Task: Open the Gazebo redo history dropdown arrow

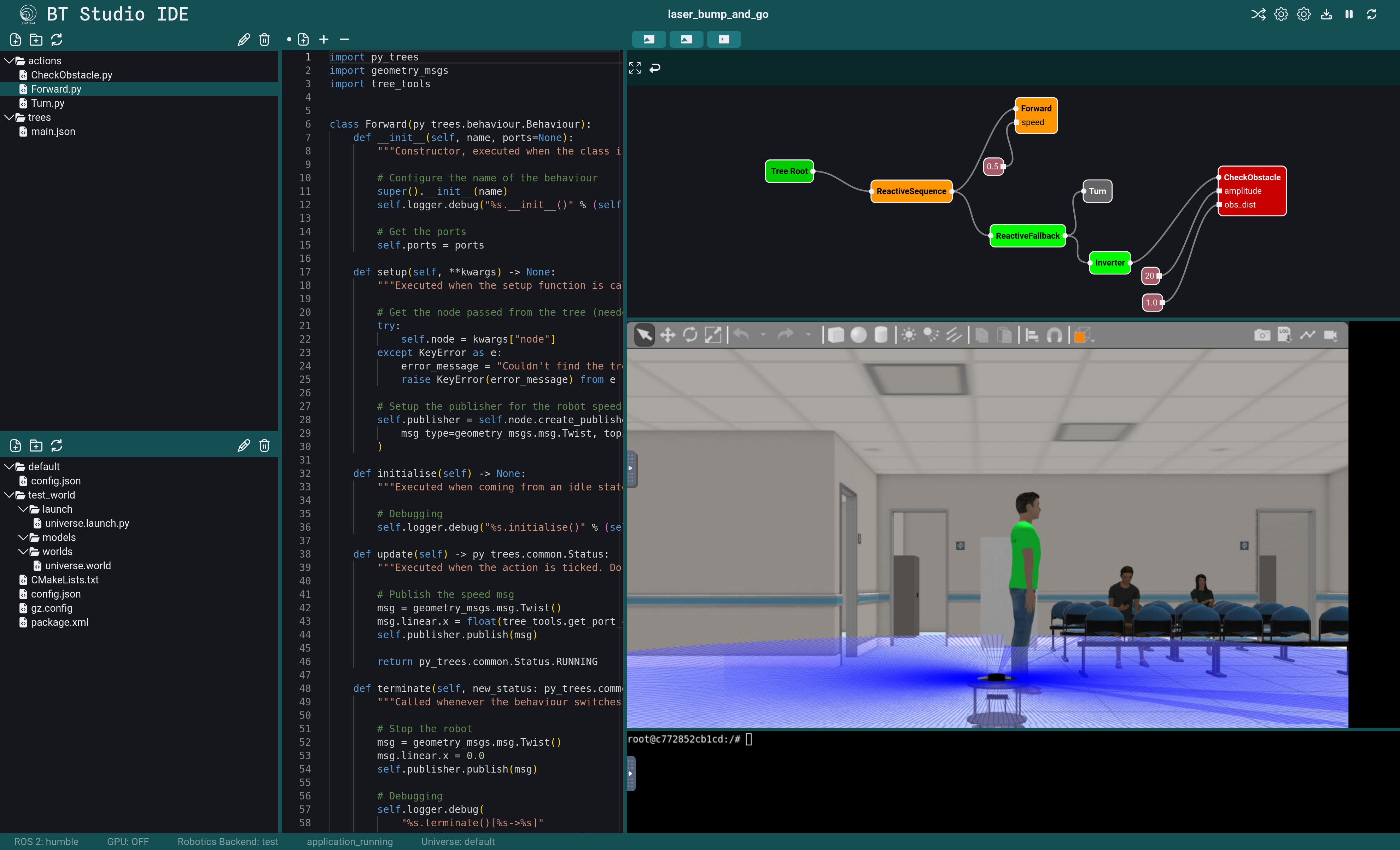Action: (809, 334)
